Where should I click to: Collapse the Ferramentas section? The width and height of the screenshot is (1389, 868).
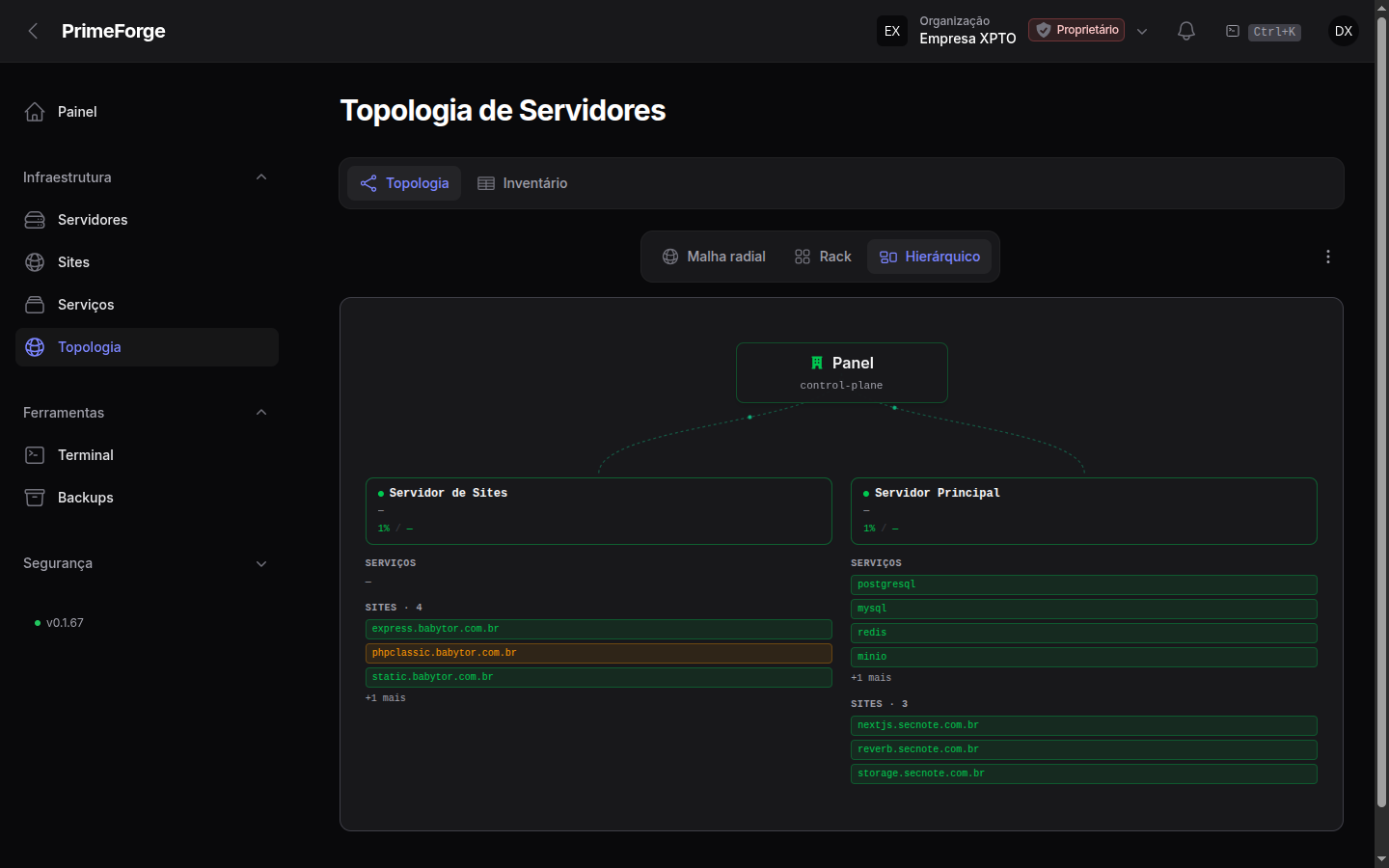tap(261, 413)
